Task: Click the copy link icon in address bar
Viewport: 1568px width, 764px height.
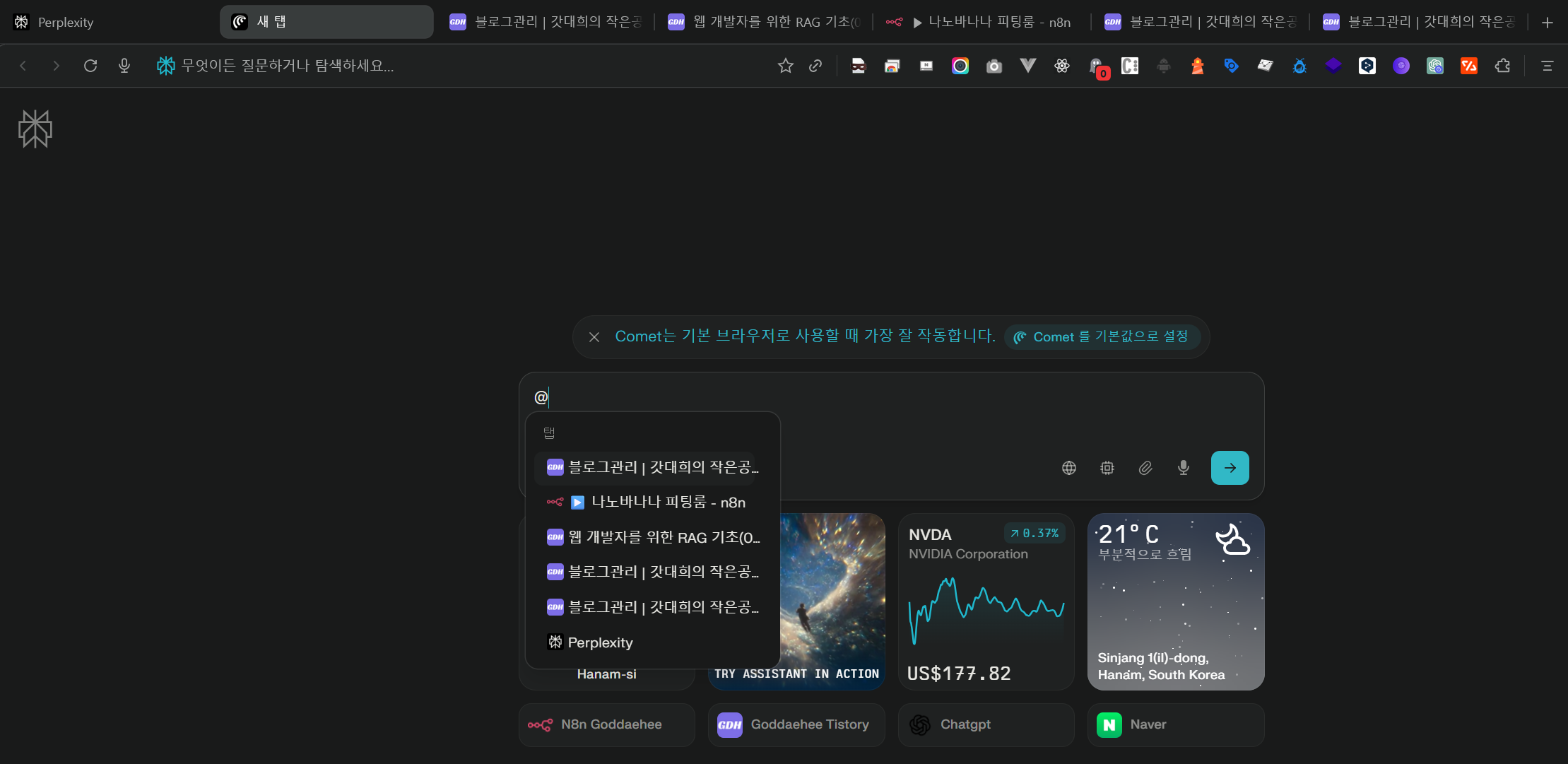Action: coord(815,66)
